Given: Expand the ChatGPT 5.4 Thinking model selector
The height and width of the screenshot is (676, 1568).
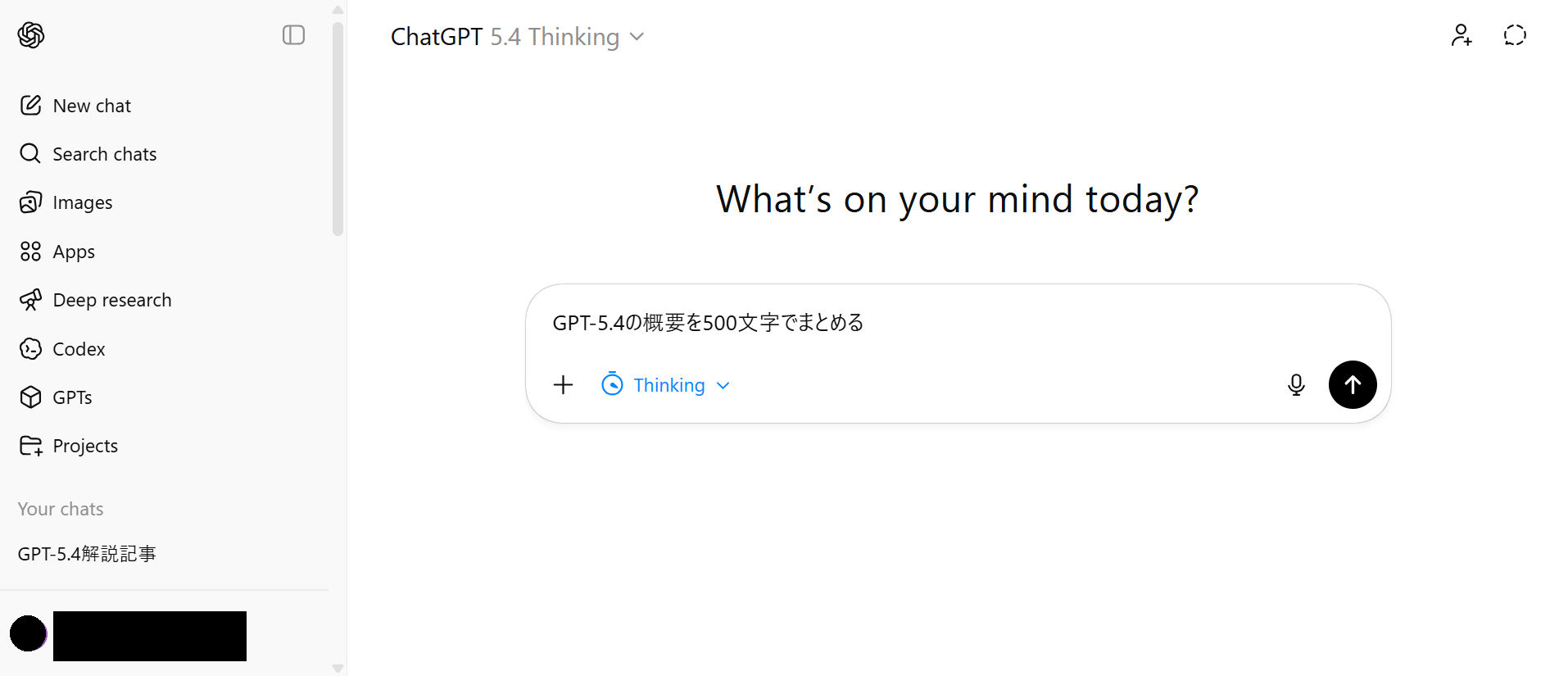Looking at the screenshot, I should click(x=517, y=37).
